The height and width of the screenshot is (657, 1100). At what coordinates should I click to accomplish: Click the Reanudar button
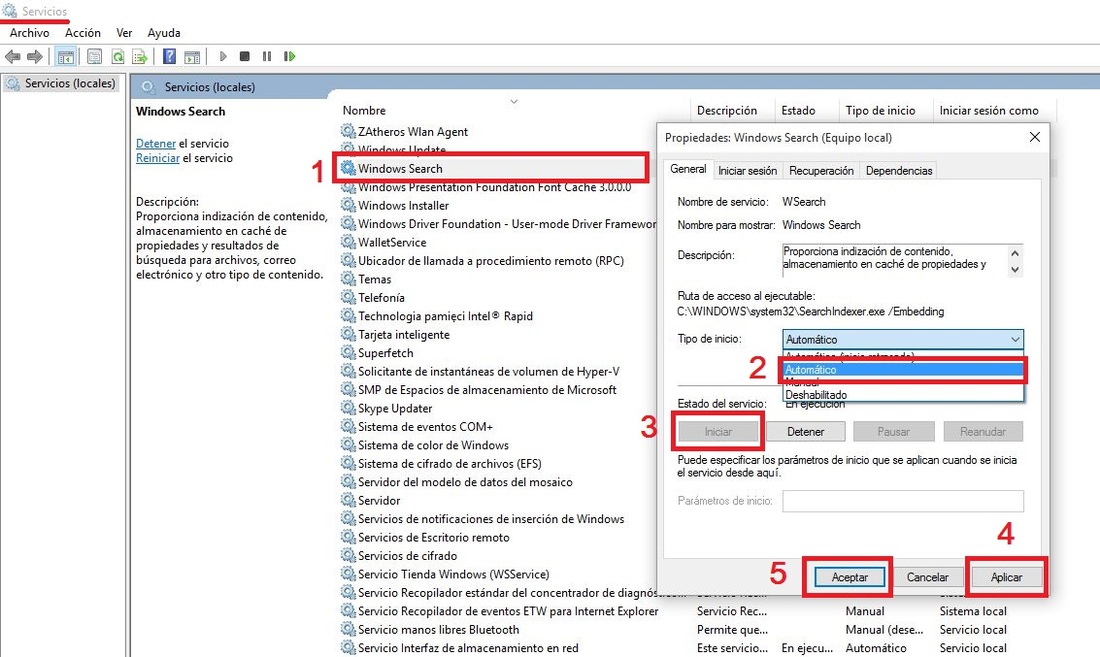coord(982,432)
